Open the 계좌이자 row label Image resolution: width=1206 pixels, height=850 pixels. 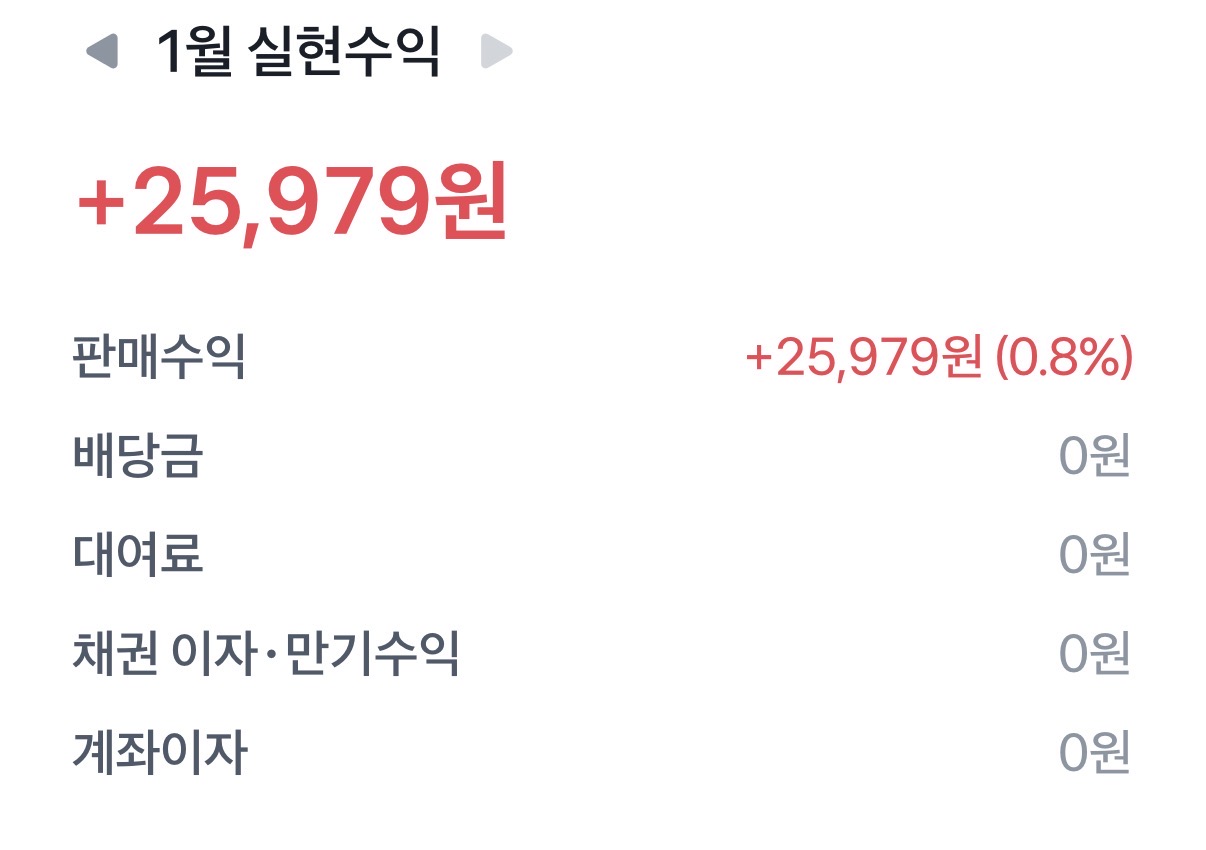(x=159, y=752)
